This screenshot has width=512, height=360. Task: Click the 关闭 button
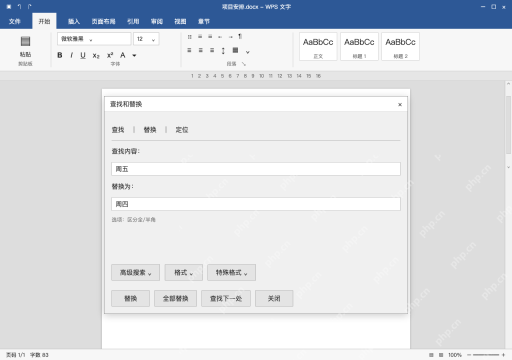coord(274,298)
